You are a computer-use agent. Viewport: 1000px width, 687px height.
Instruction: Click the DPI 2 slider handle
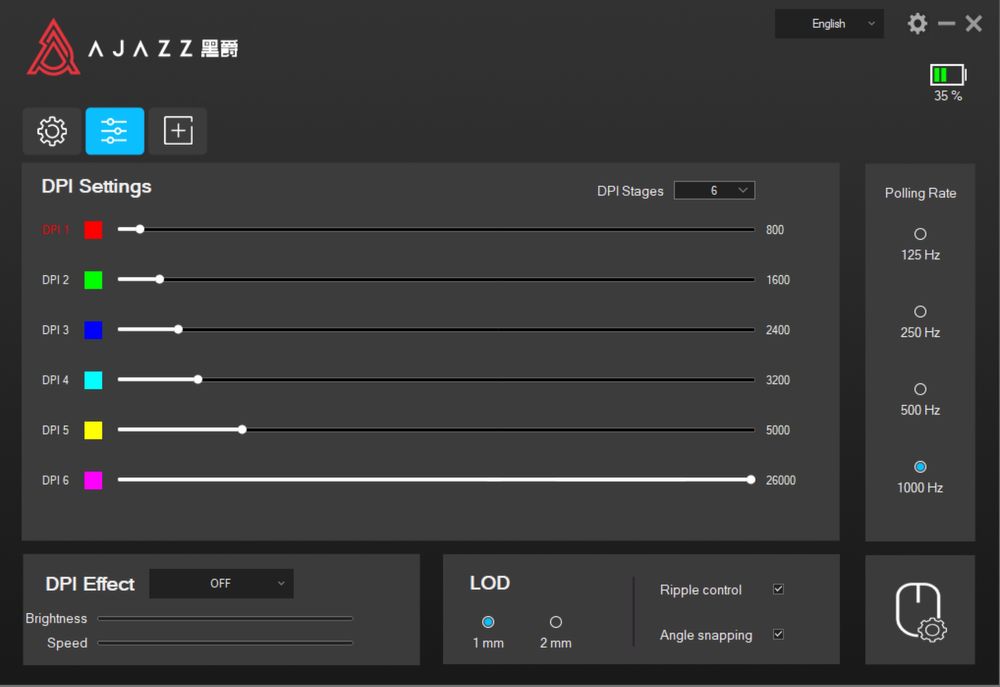160,279
